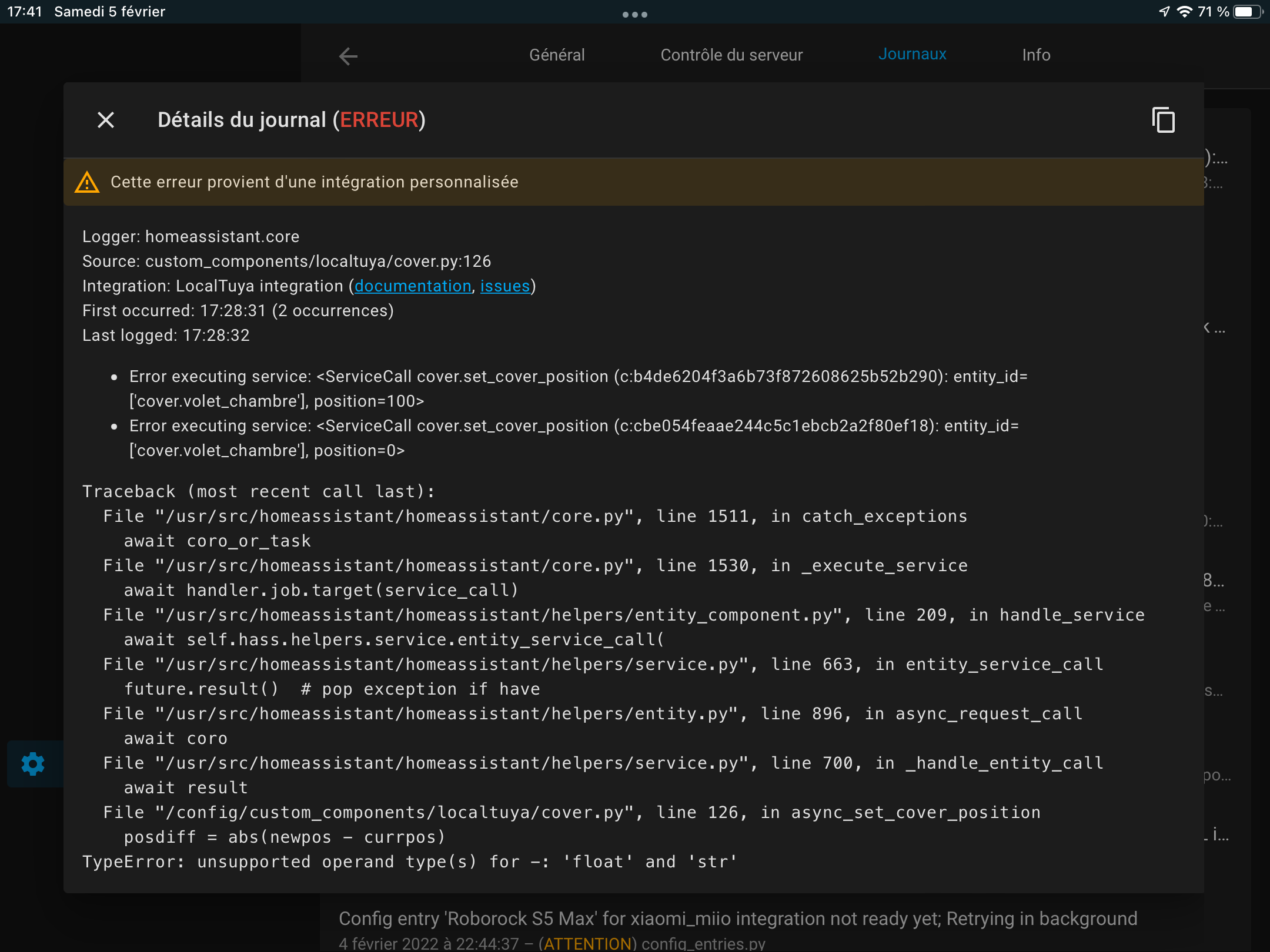Click custom integration warning banner text
Viewport: 1270px width, 952px height.
315,182
